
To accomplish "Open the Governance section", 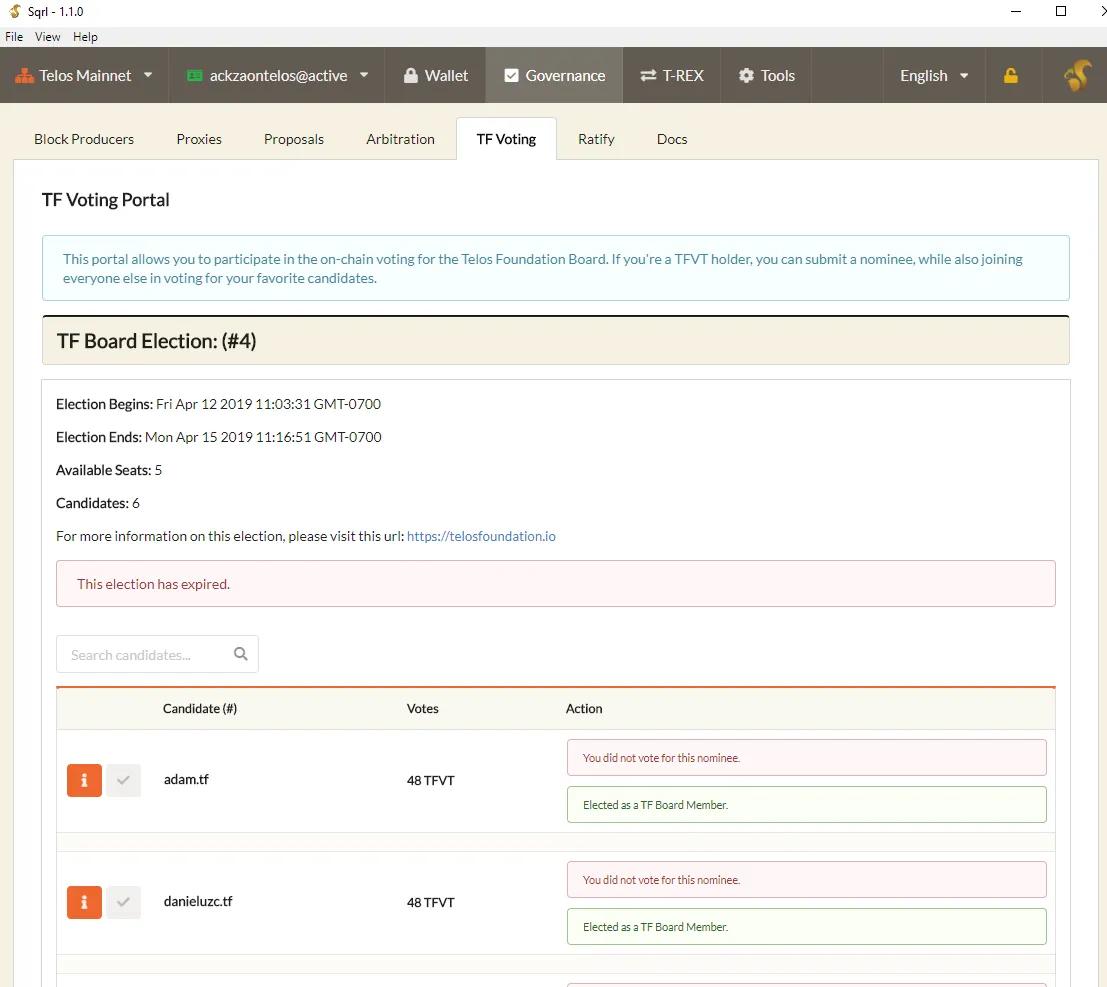I will [554, 76].
